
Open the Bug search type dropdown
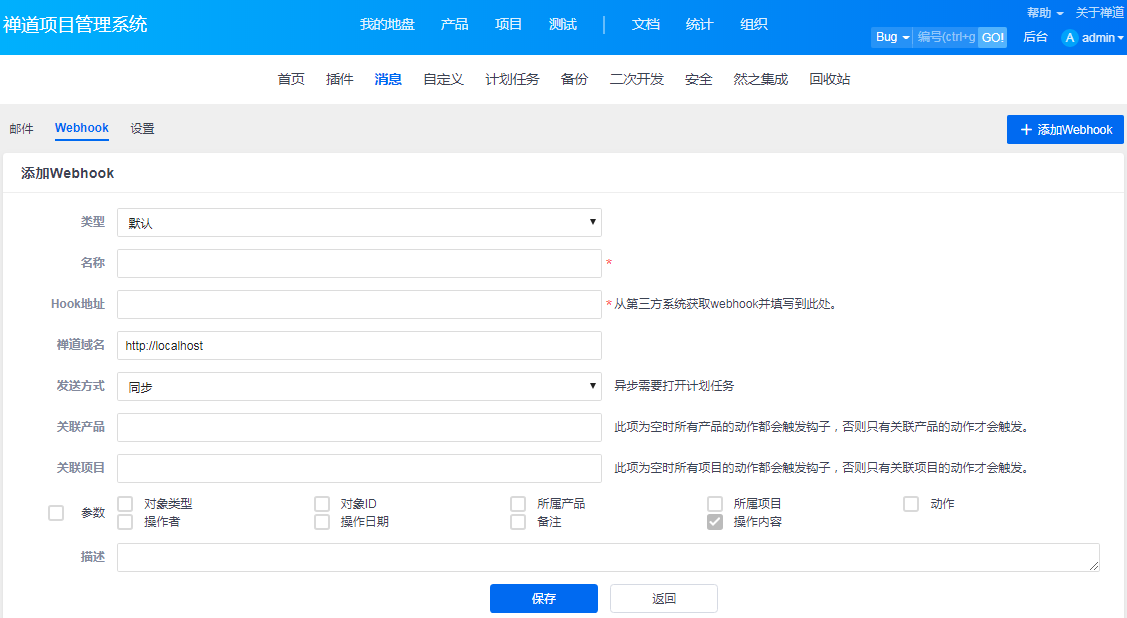891,37
